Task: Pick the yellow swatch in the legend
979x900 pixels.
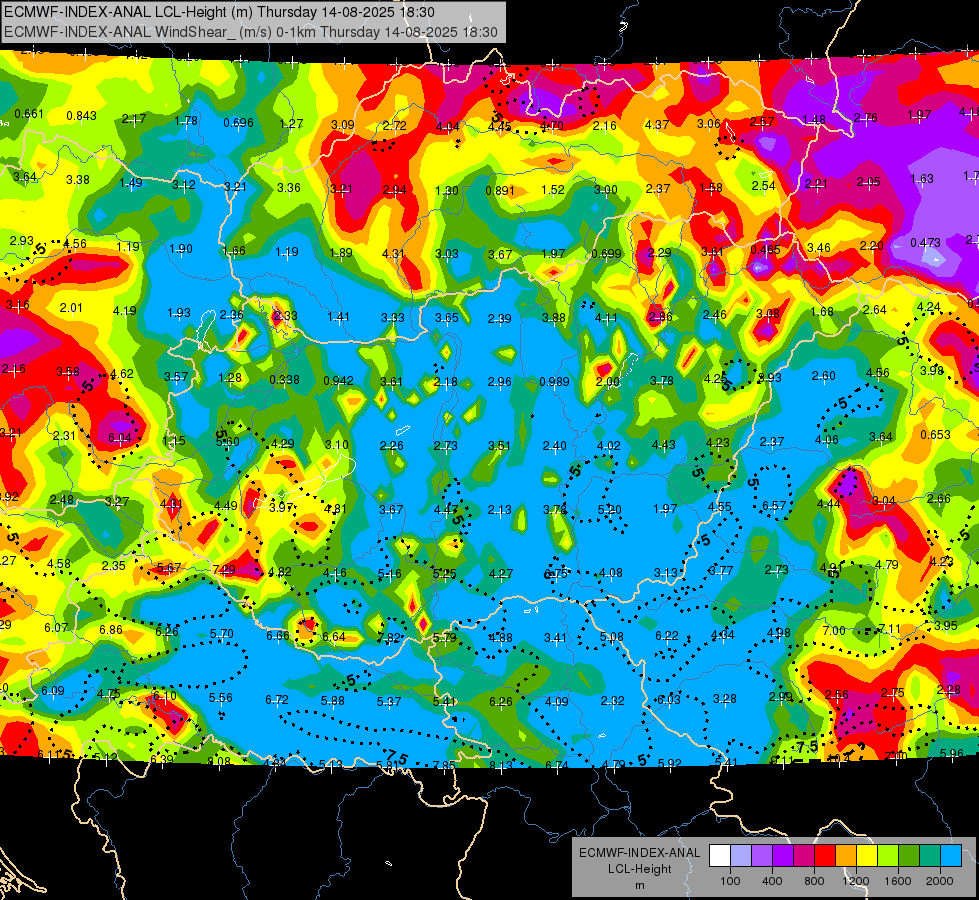Action: (x=867, y=856)
